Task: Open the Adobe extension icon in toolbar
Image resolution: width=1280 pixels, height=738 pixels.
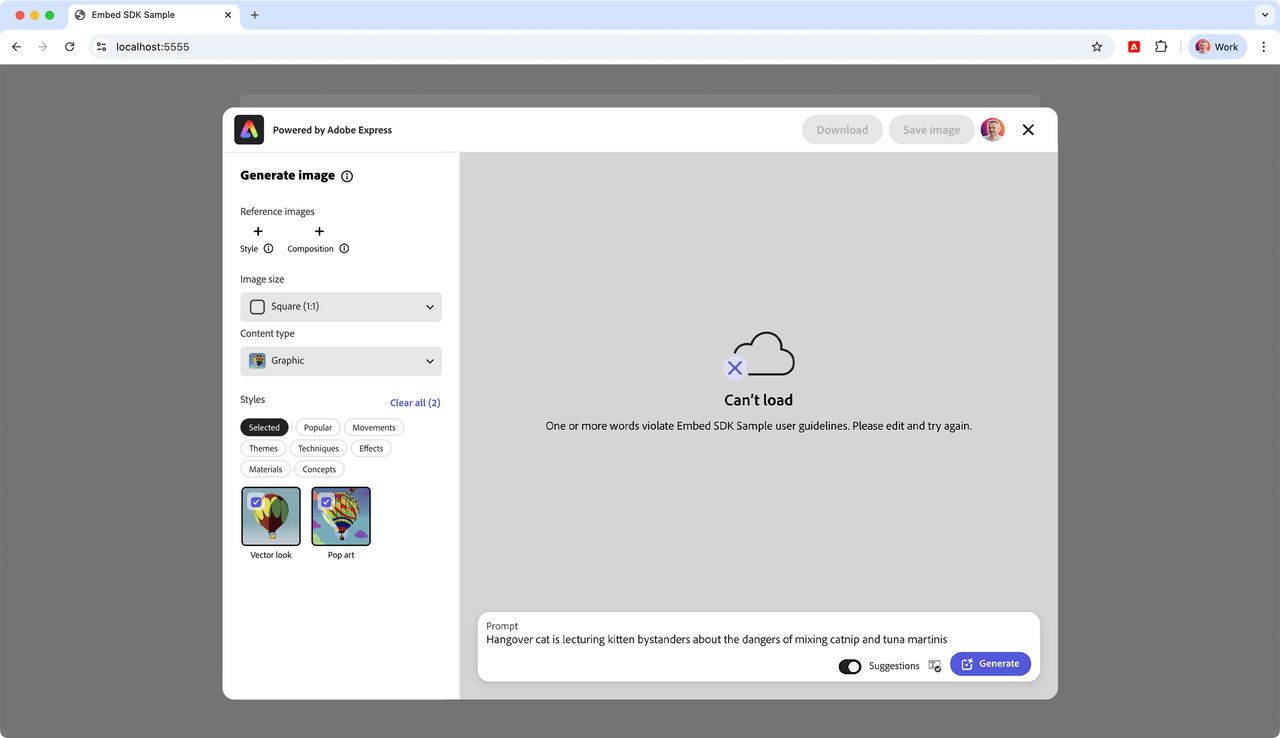Action: click(x=1134, y=47)
